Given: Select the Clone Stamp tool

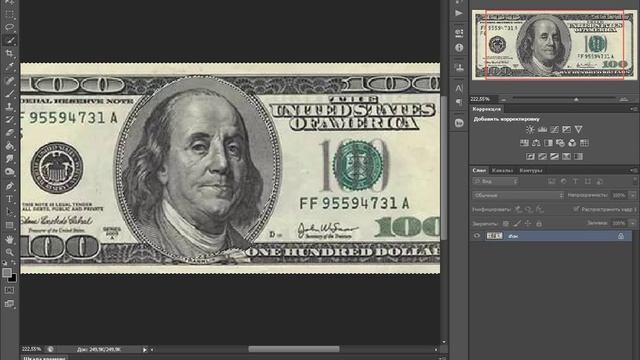Looking at the screenshot, I should coord(9,107).
